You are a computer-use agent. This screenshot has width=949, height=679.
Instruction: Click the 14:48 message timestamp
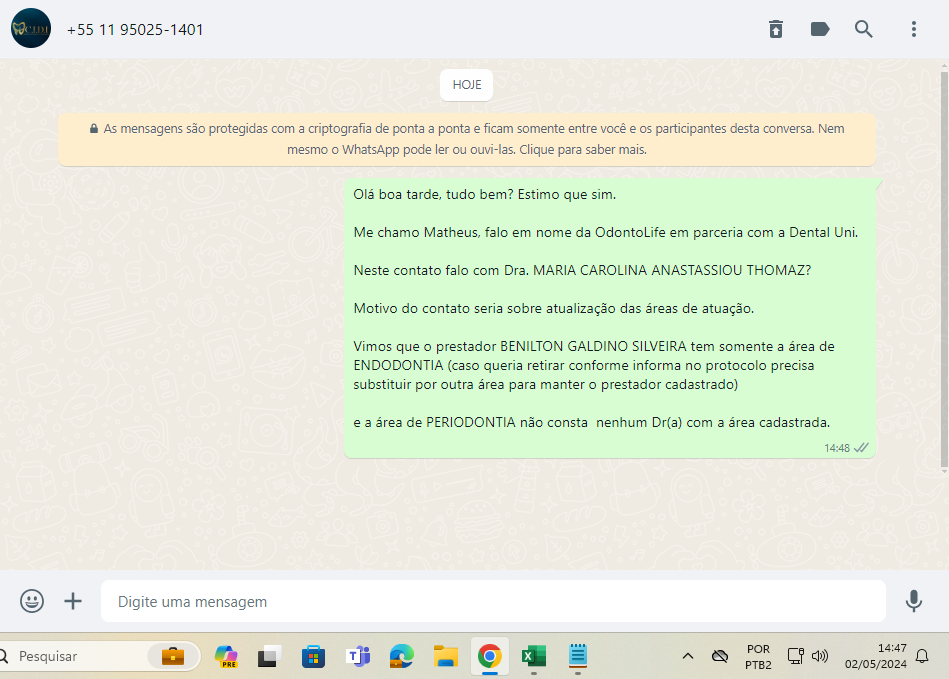(837, 448)
